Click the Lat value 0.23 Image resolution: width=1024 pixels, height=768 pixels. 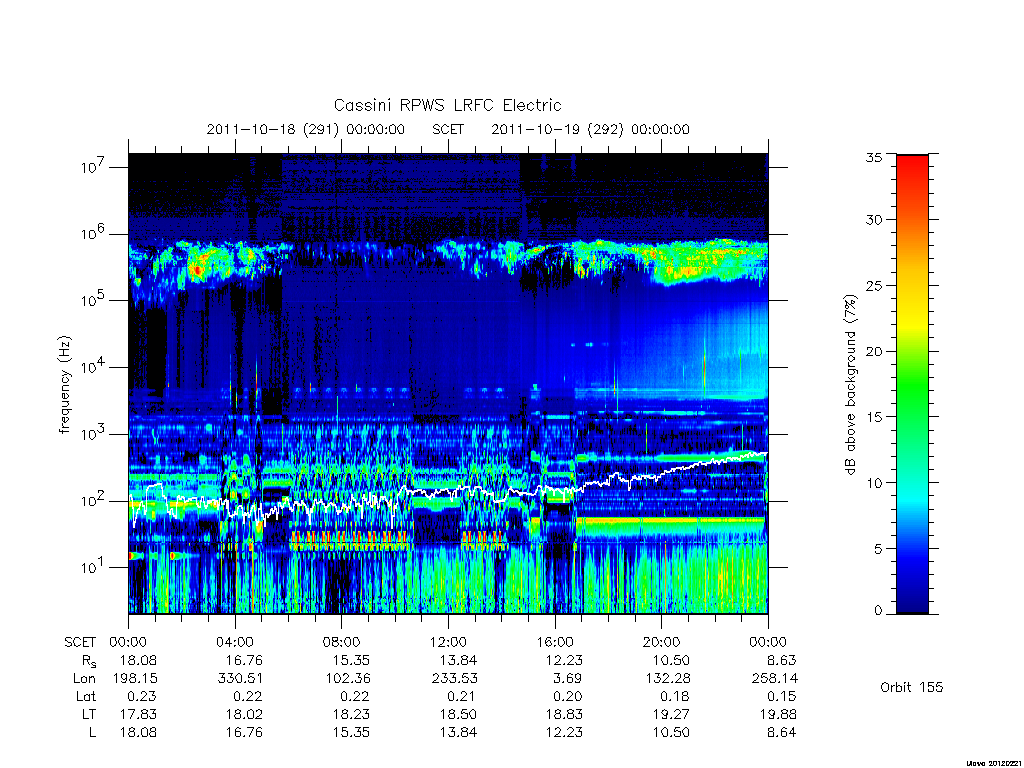click(x=142, y=696)
